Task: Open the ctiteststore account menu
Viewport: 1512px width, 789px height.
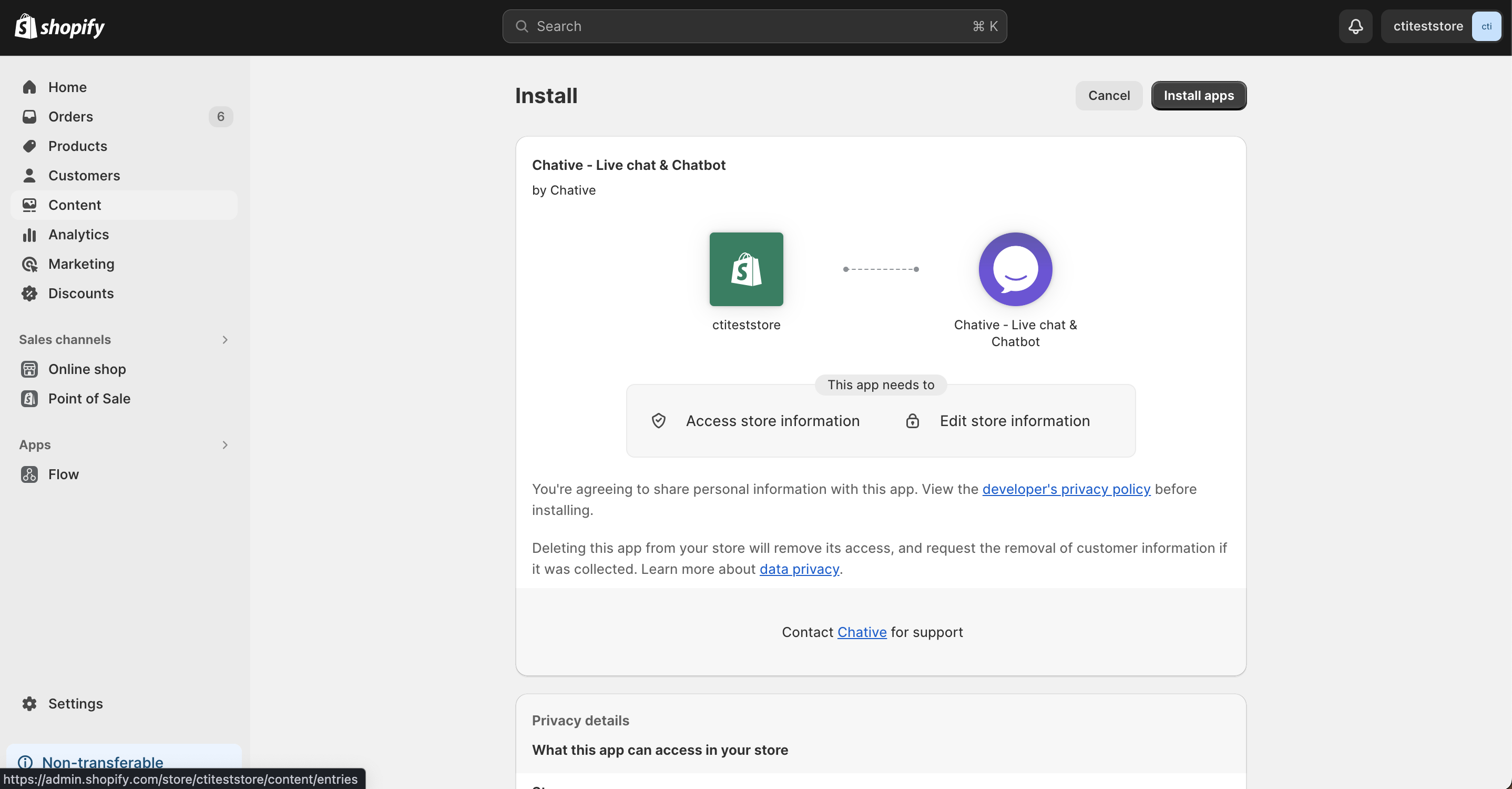Action: [1442, 26]
